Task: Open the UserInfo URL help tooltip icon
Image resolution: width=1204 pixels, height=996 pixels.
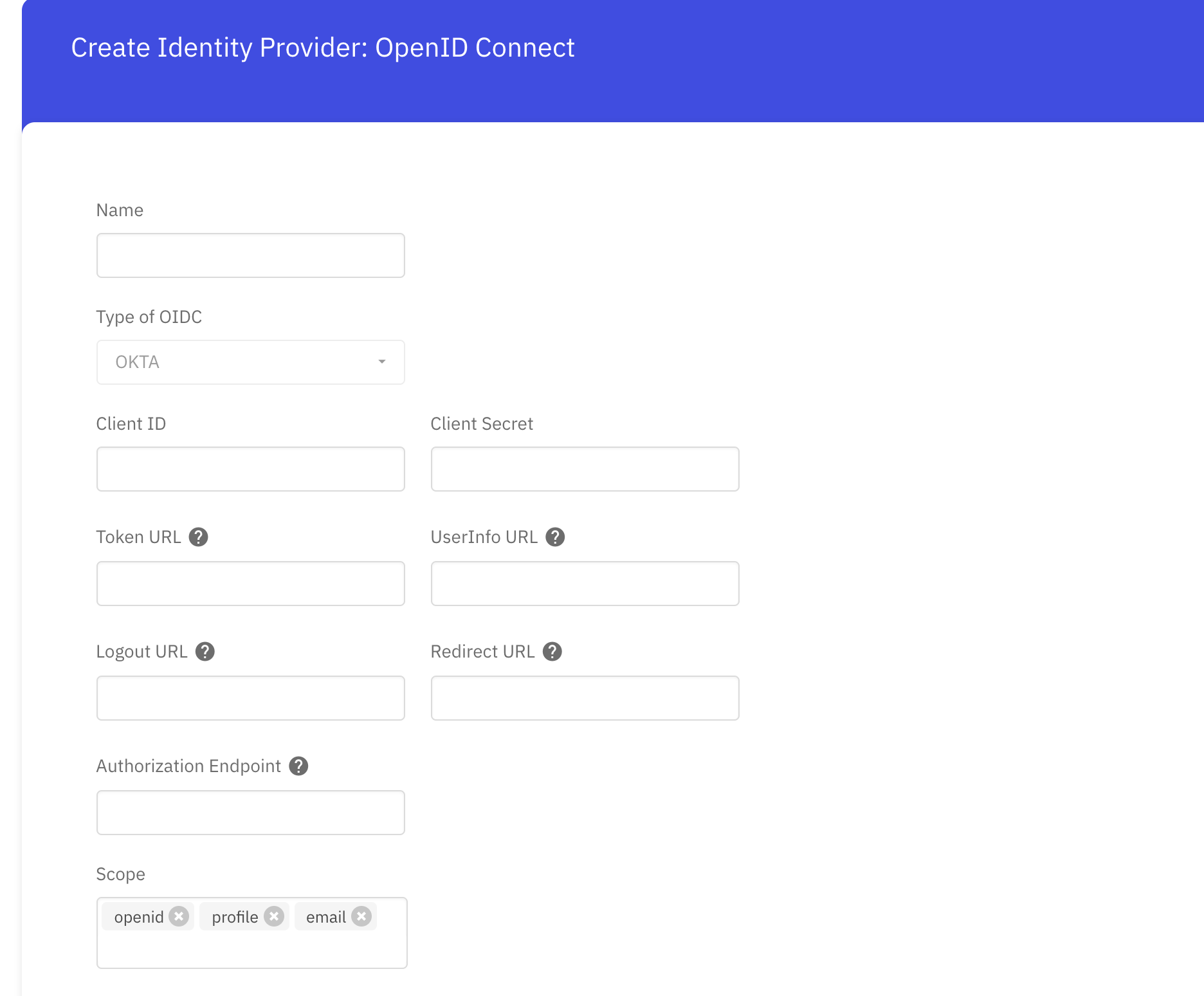Action: [556, 537]
